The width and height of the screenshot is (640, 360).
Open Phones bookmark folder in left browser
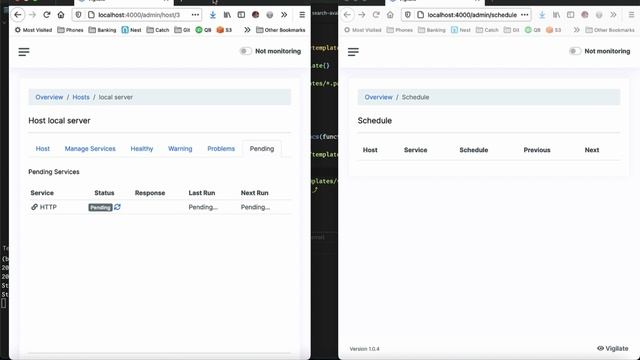tap(70, 30)
